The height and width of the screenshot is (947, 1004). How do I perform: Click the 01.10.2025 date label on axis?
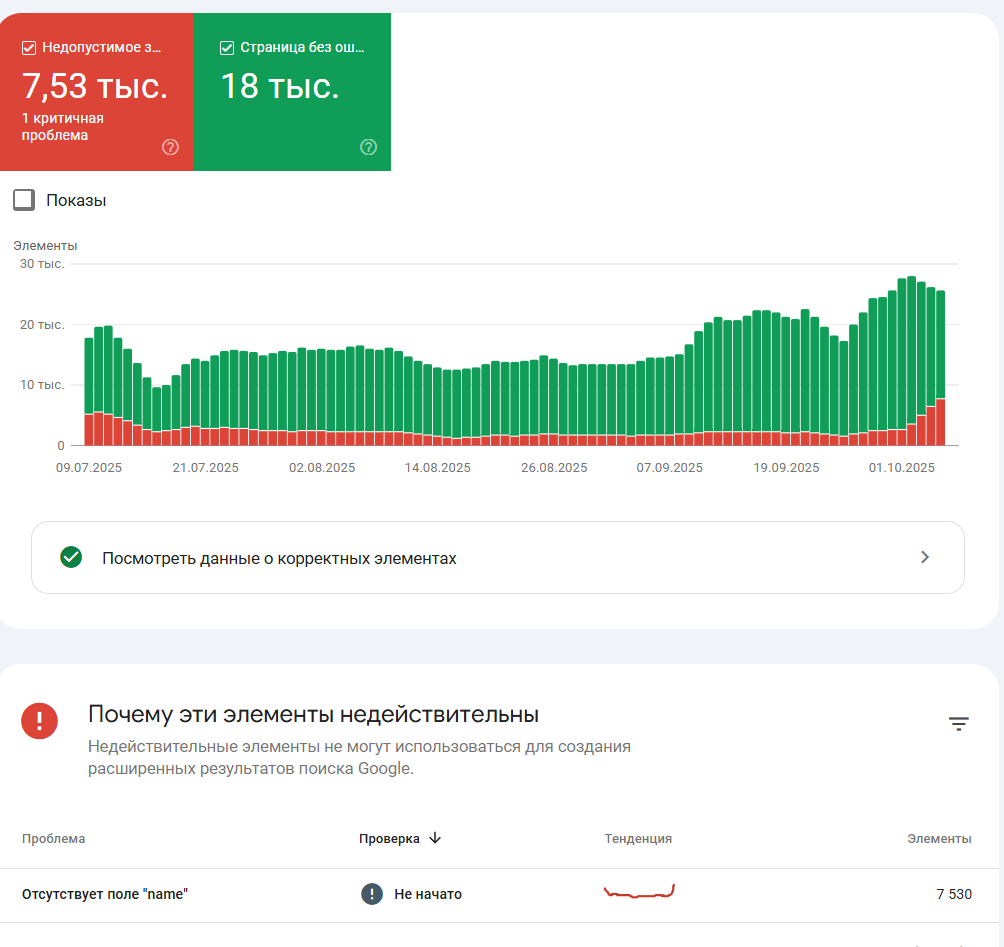(902, 467)
